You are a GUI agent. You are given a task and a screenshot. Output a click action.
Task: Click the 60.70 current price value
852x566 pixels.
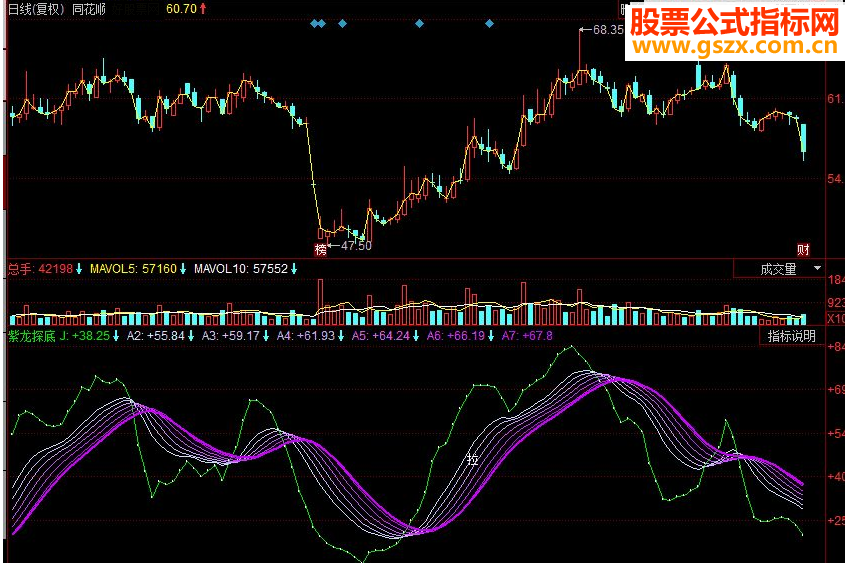(x=181, y=9)
